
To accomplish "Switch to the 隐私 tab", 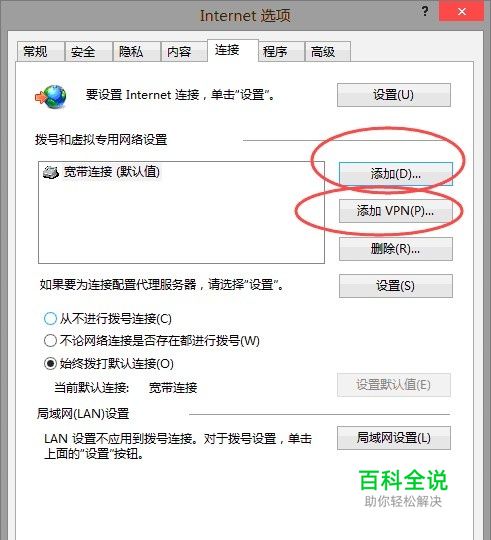I will [x=137, y=52].
